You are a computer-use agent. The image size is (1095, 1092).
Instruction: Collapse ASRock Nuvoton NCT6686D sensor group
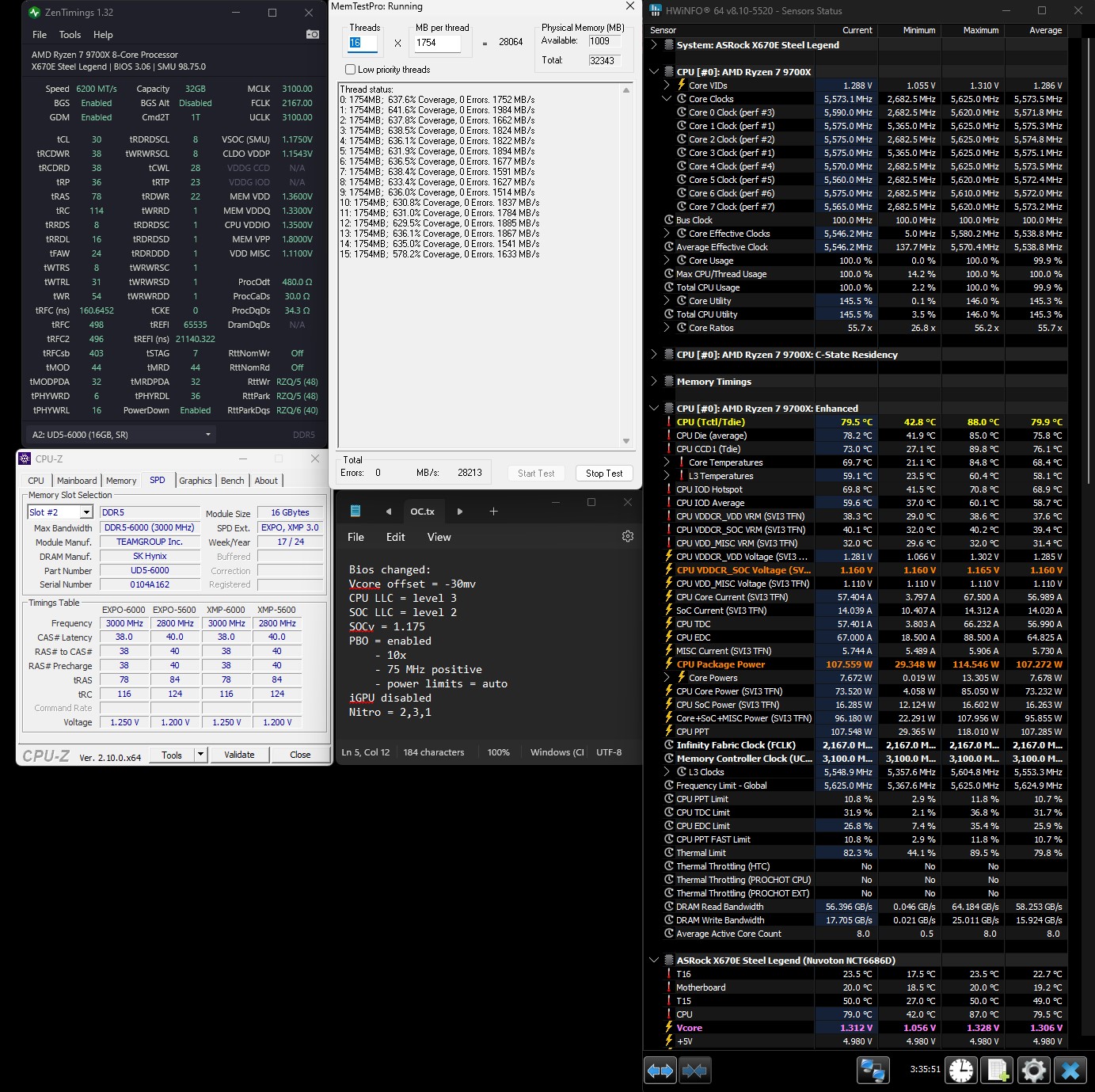coord(654,961)
